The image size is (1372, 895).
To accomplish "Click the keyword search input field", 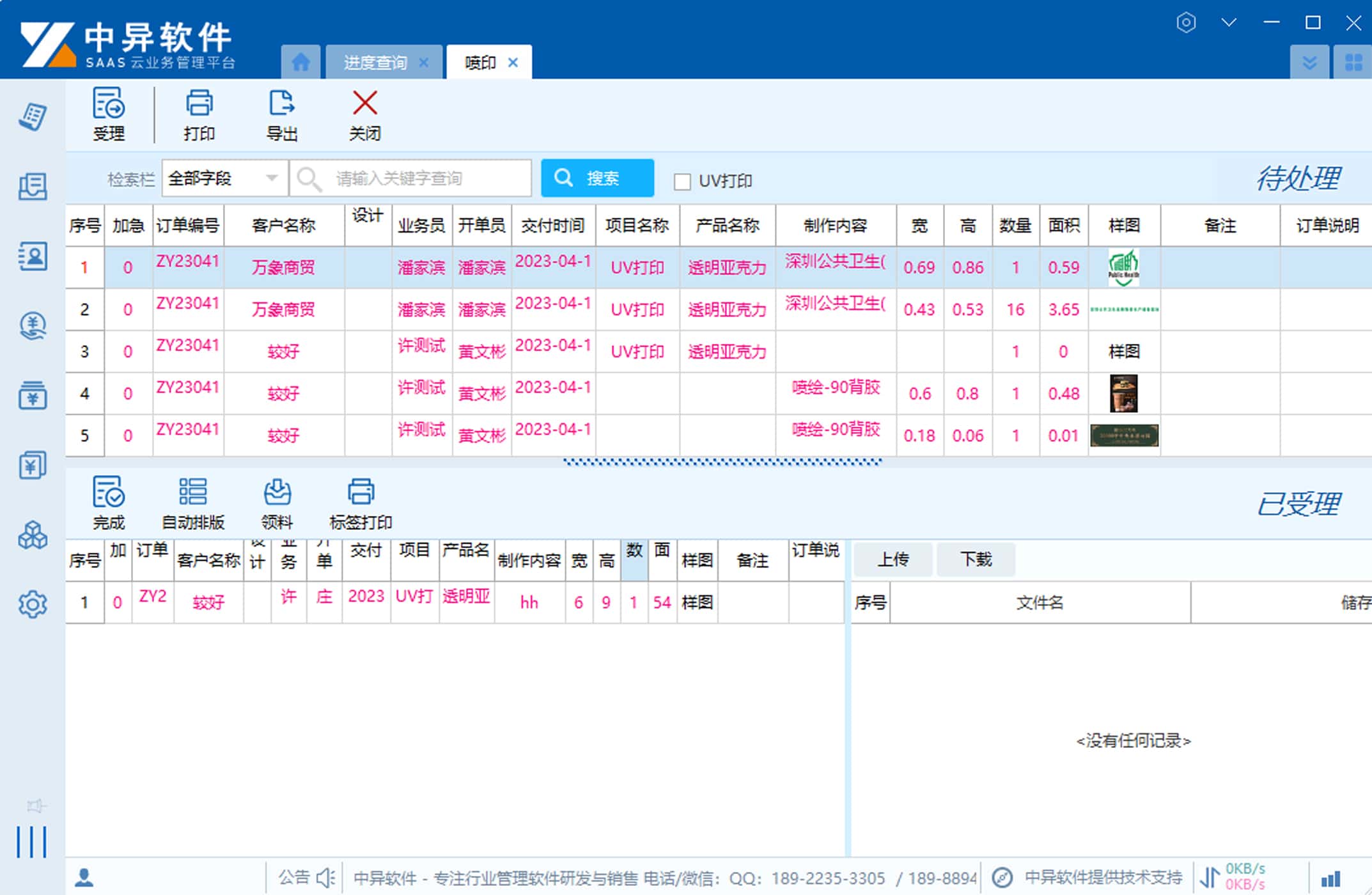I will click(x=410, y=178).
